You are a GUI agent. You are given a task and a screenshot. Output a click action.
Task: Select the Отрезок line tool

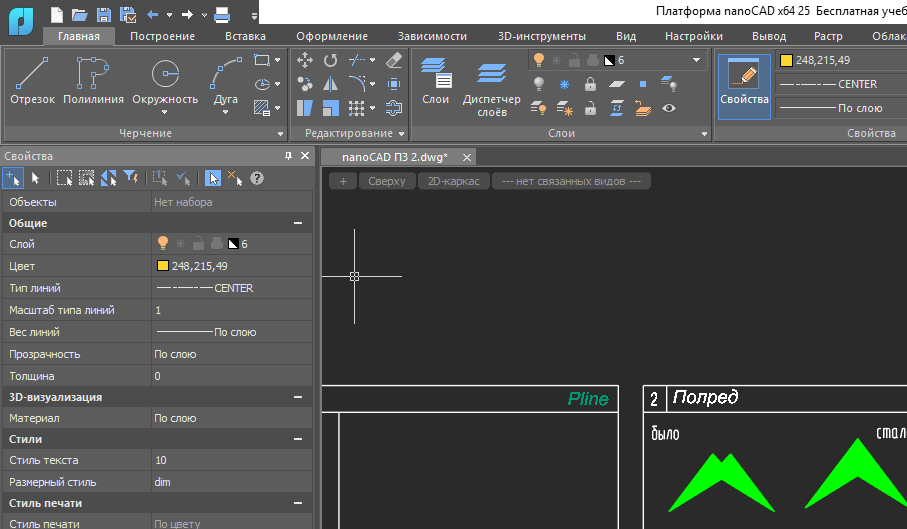32,81
